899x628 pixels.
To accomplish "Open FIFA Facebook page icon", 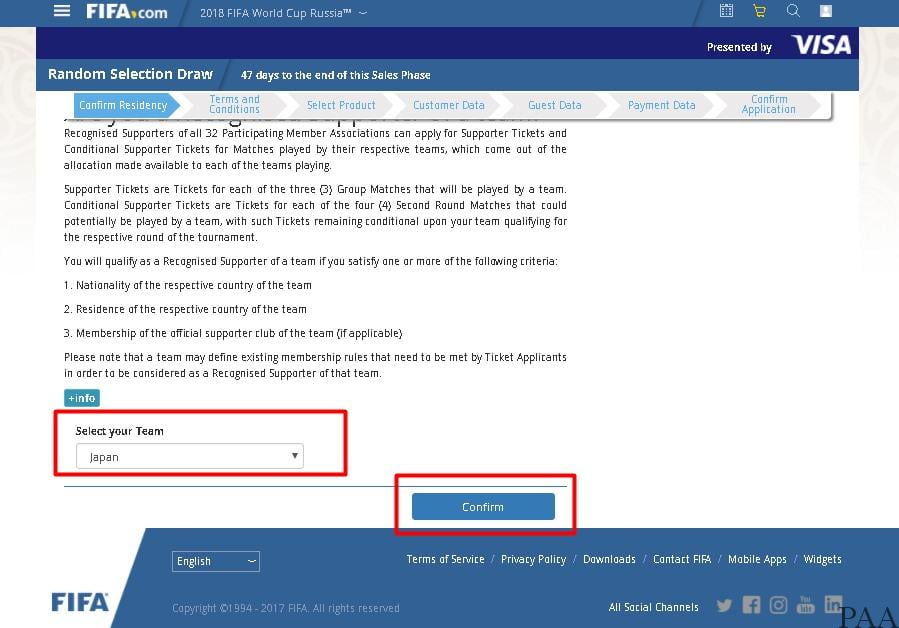I will click(751, 604).
